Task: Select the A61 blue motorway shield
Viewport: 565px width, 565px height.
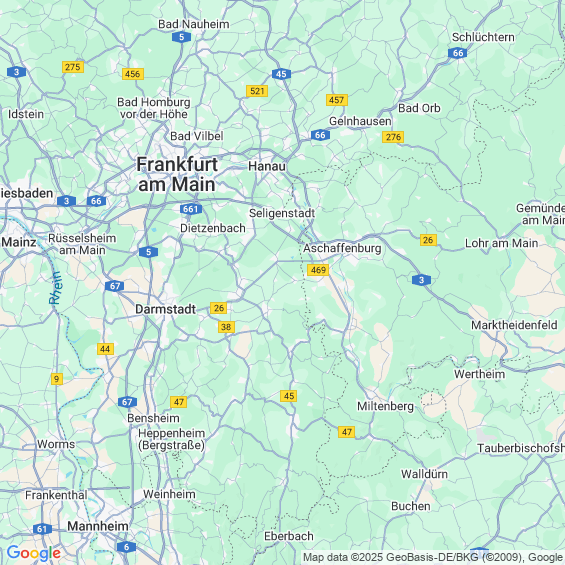Action: 42,529
